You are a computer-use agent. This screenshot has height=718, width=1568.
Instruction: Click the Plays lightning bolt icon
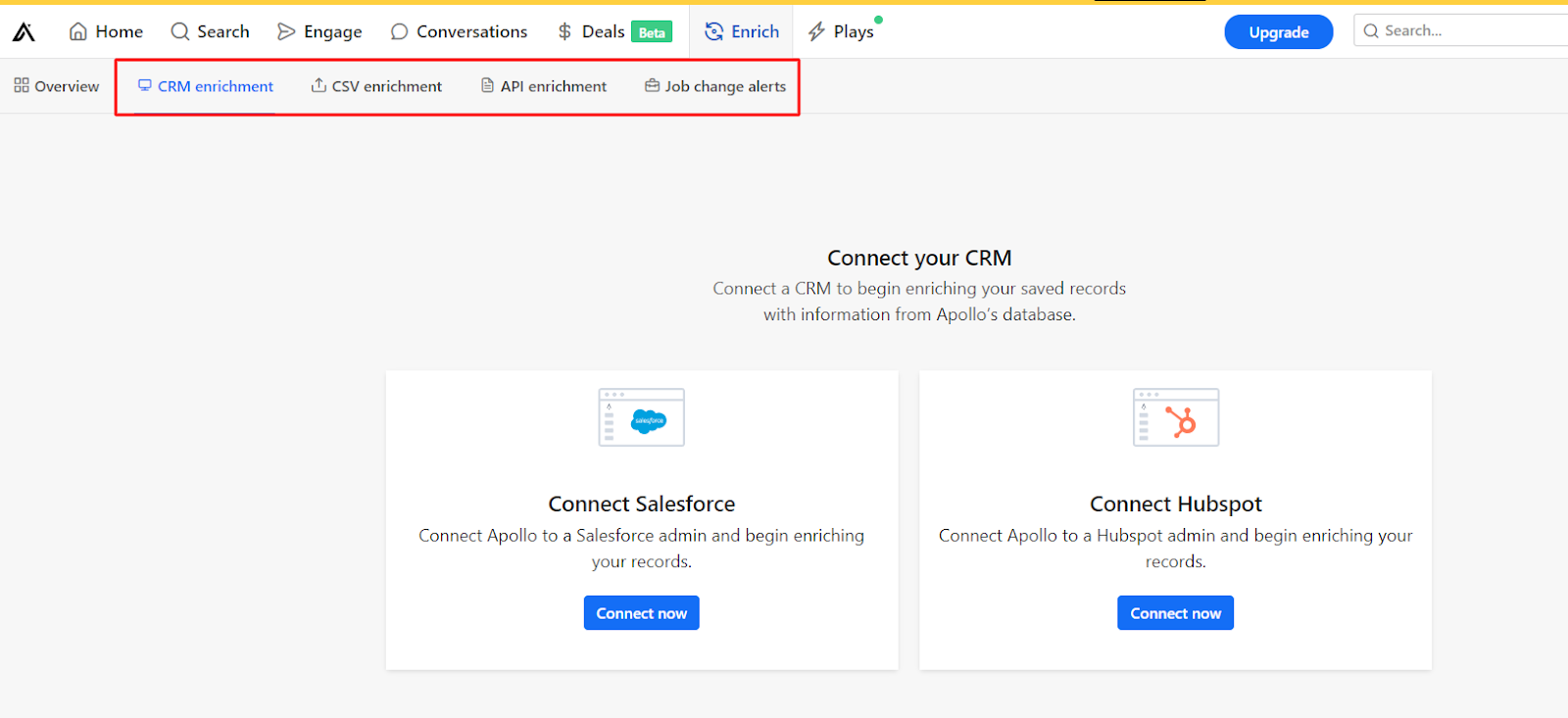(816, 31)
